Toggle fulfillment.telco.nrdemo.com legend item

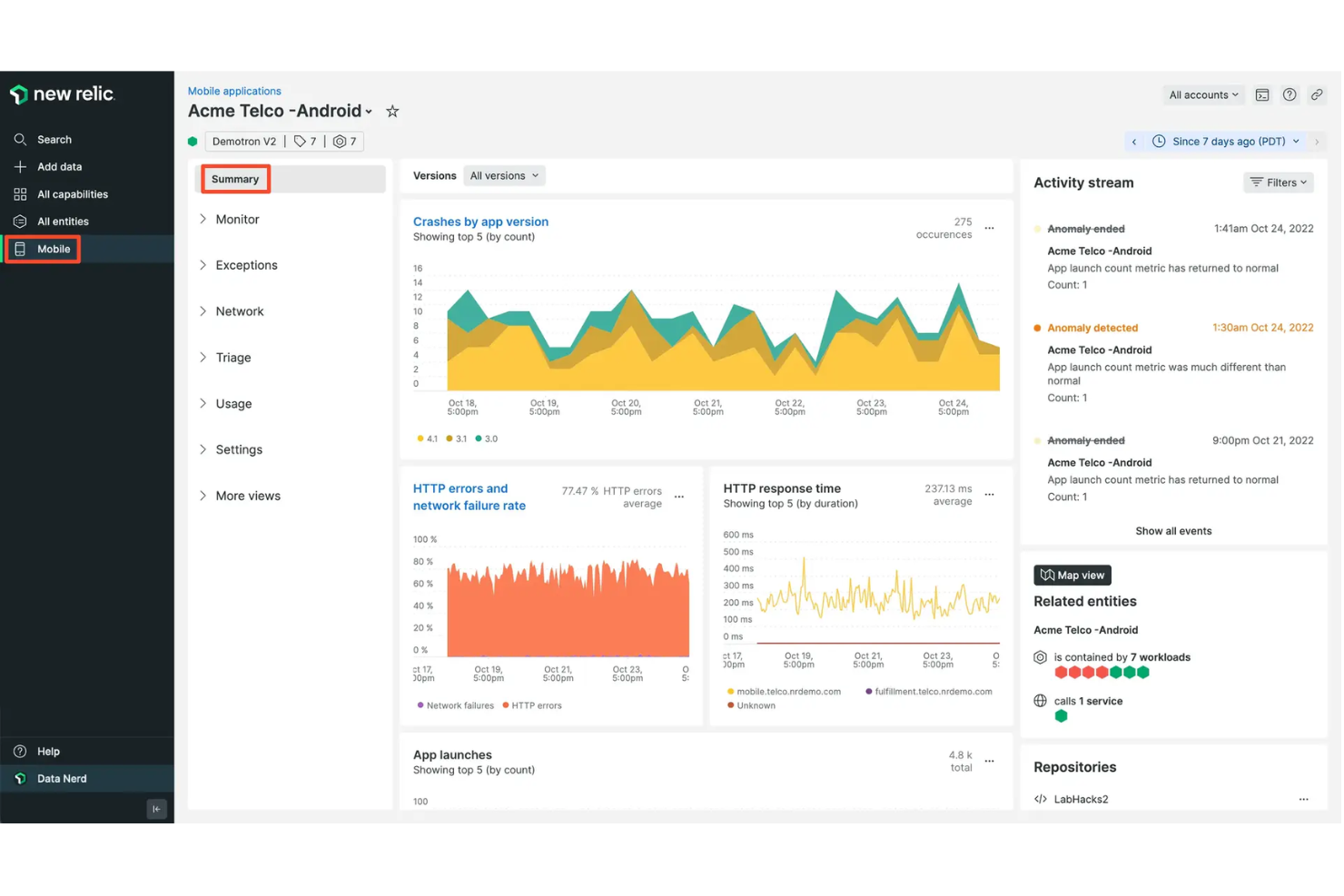click(928, 692)
